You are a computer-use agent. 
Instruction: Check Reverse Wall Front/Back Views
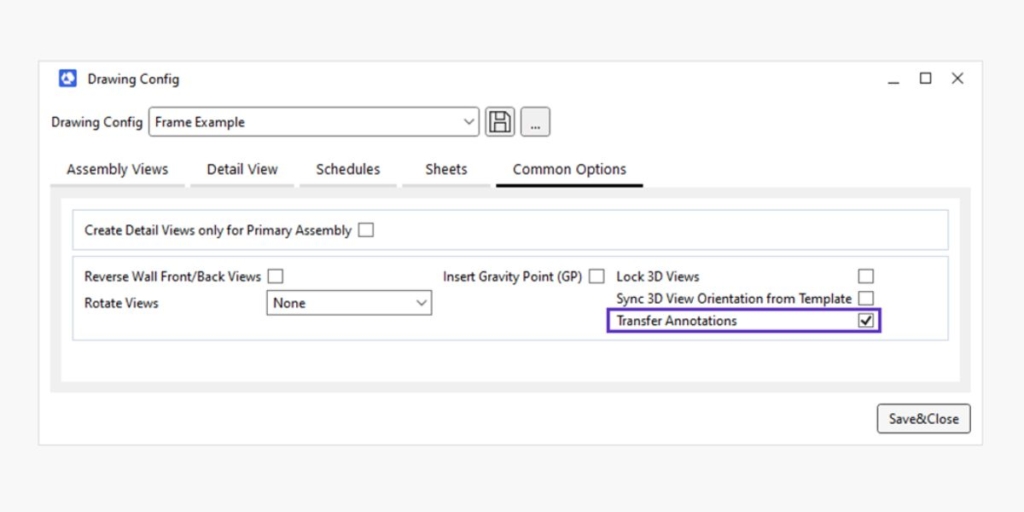pyautogui.click(x=276, y=276)
